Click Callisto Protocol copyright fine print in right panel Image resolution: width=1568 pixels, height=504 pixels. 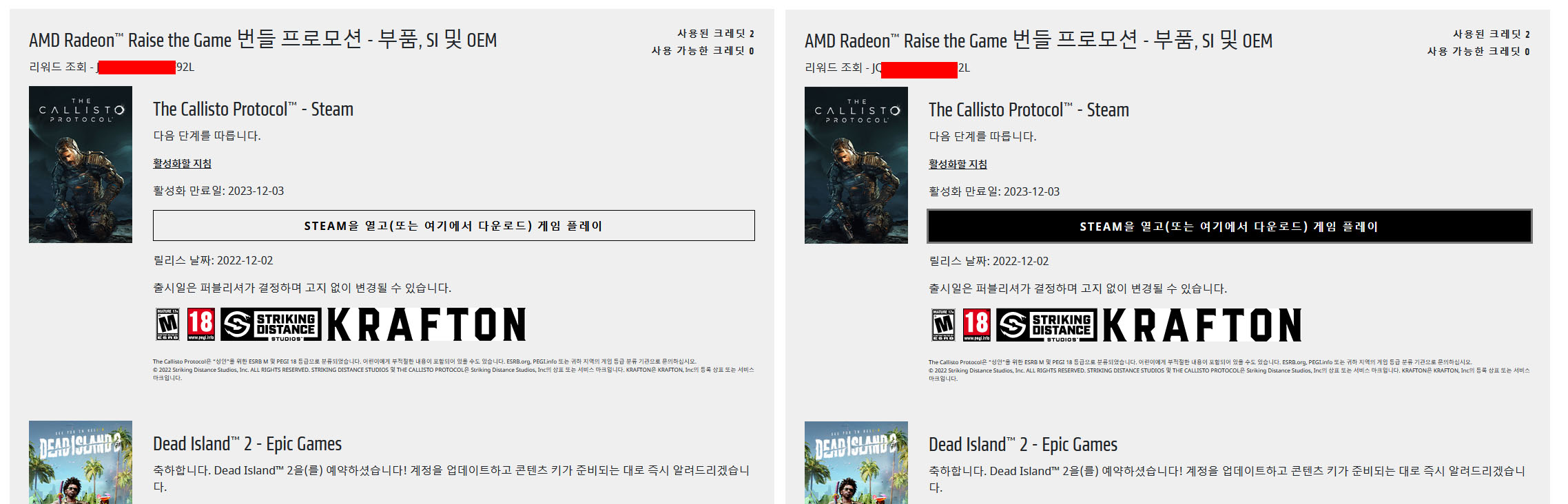tap(1229, 370)
